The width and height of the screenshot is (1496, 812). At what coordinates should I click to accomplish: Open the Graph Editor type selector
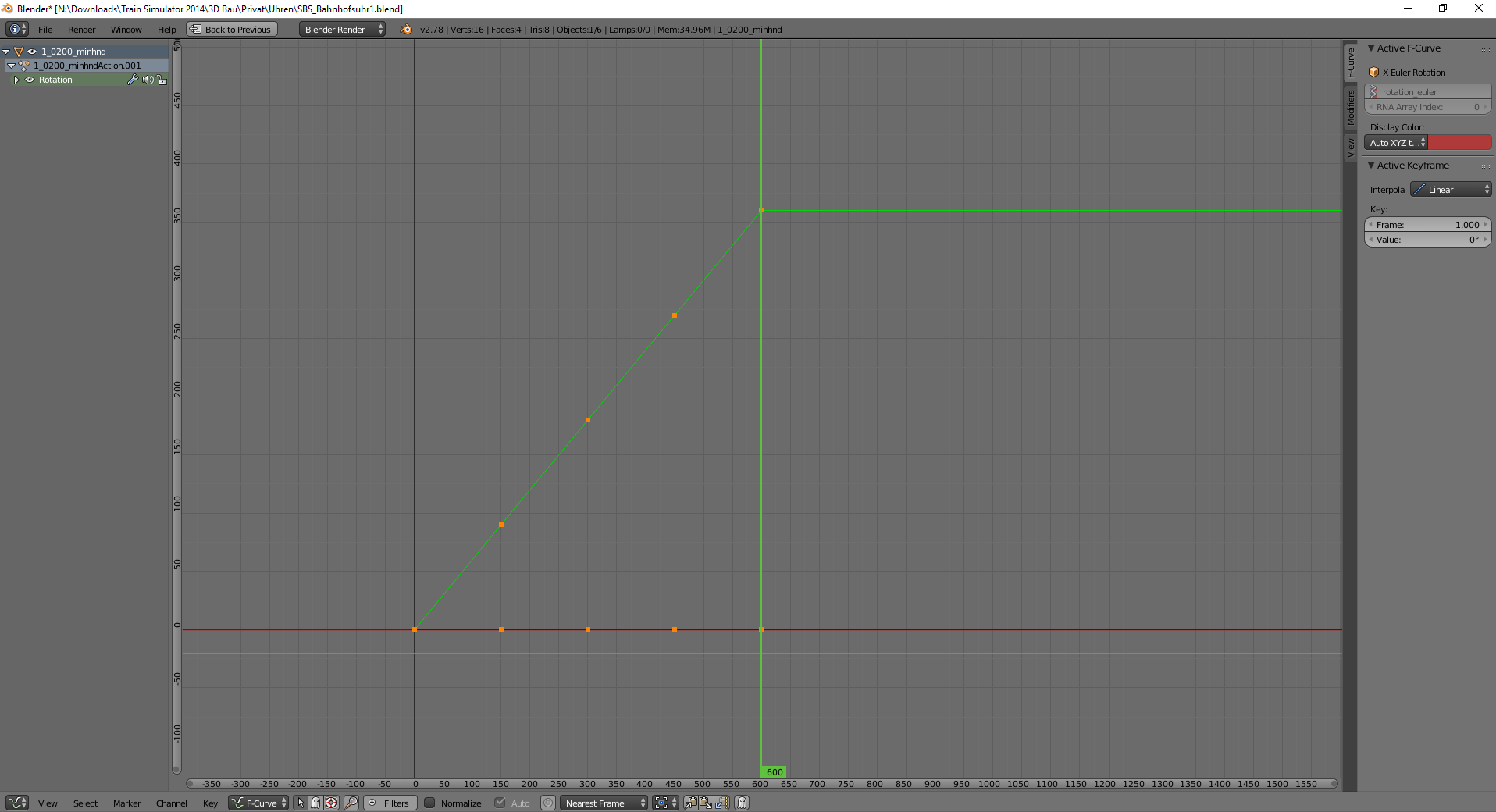point(17,803)
